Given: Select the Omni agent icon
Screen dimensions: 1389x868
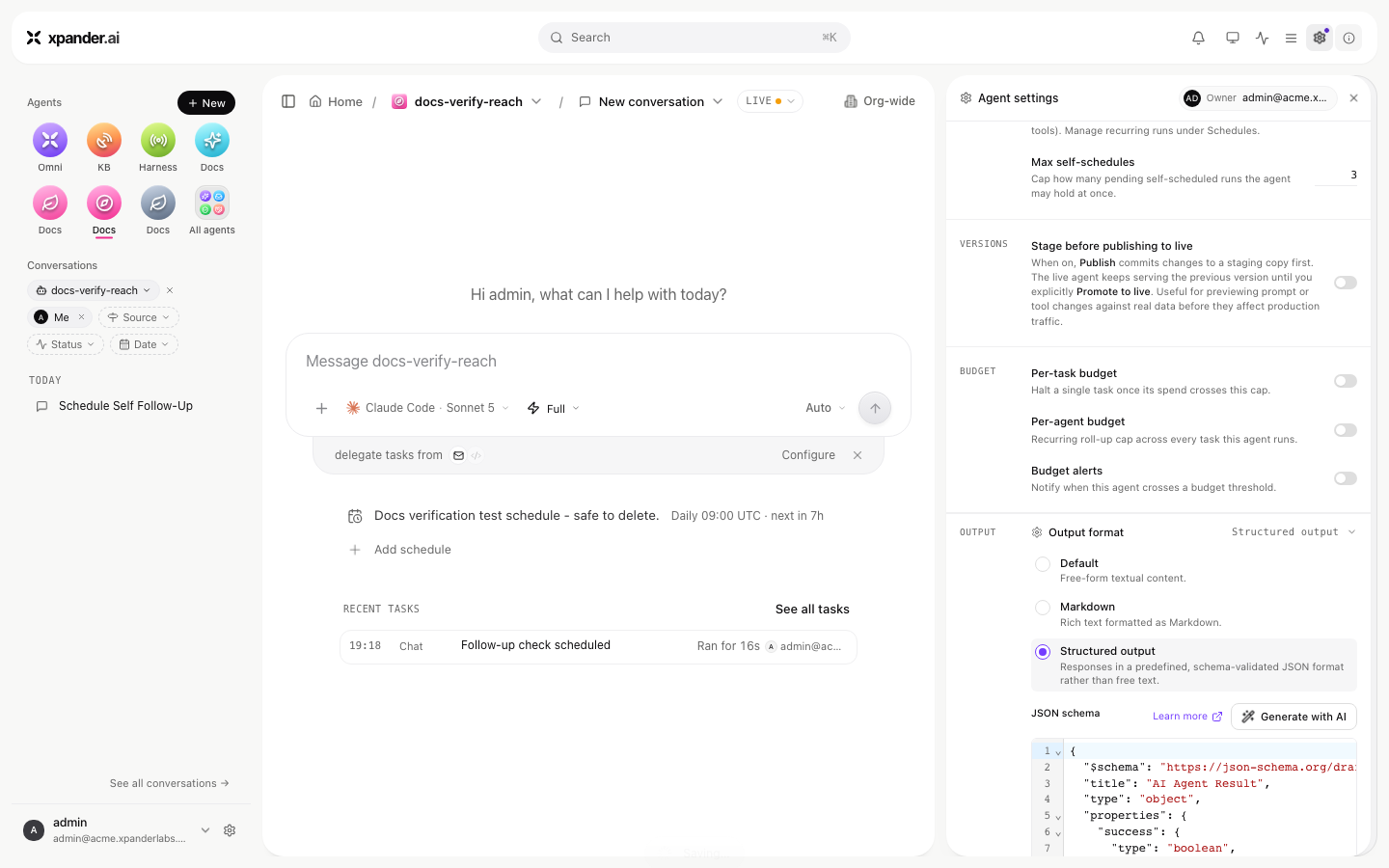Looking at the screenshot, I should (50, 141).
